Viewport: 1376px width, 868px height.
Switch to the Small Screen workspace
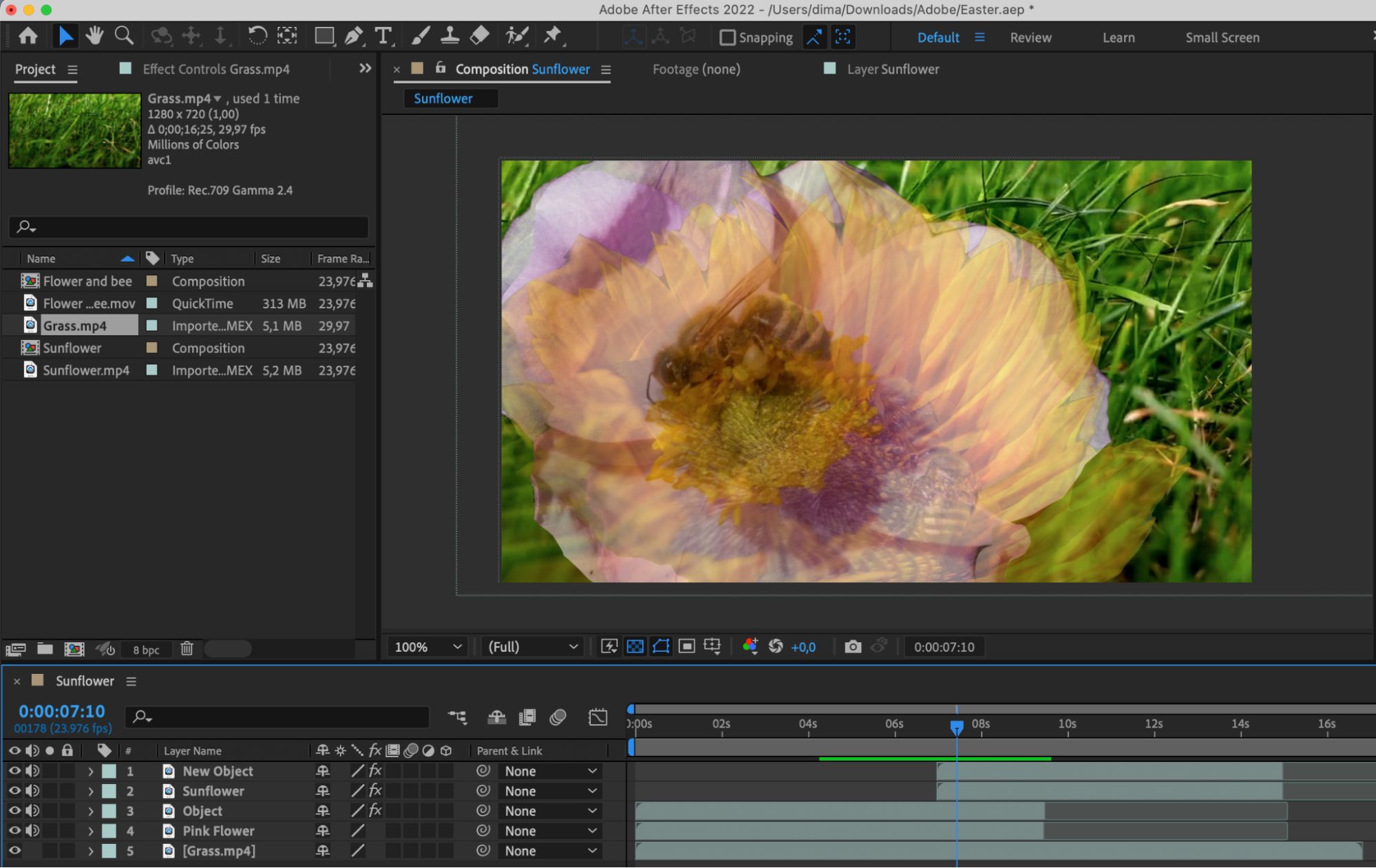coord(1222,38)
